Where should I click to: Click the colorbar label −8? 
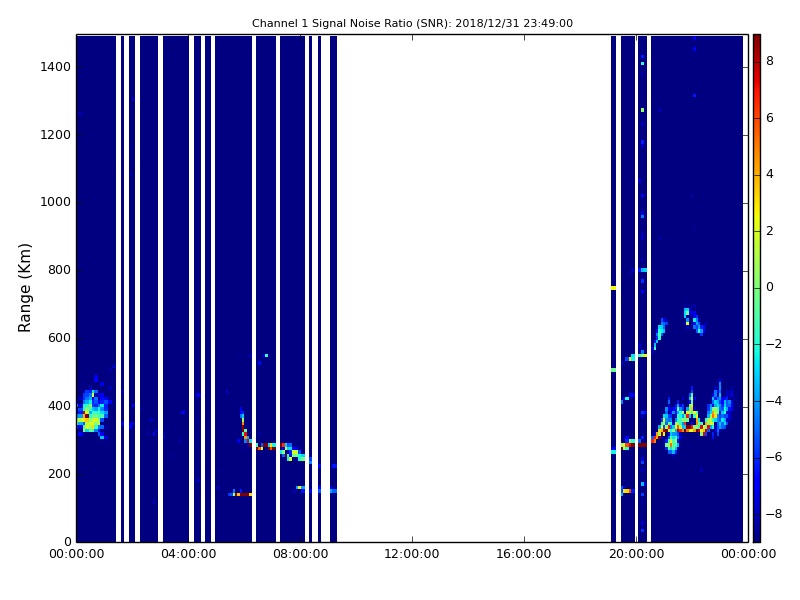click(x=774, y=514)
